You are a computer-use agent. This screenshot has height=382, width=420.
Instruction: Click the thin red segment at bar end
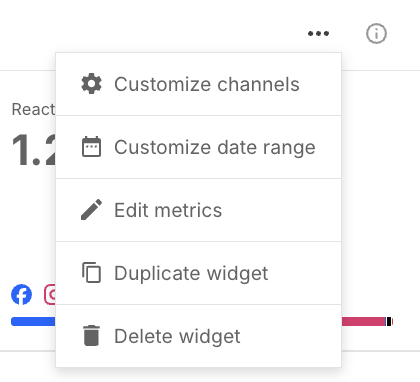point(392,321)
